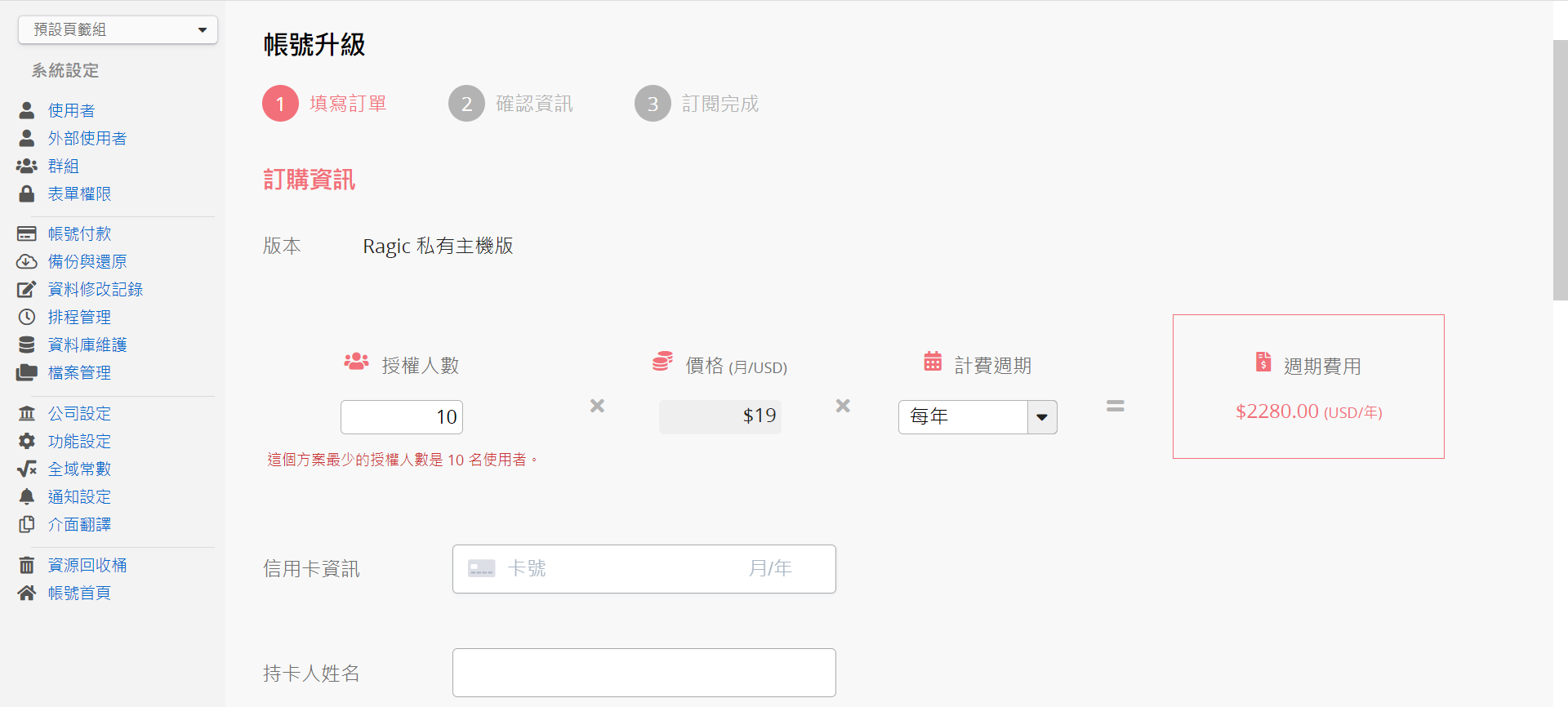This screenshot has width=1568, height=707.
Task: Click the 持卡人姓名 text field
Action: point(644,673)
